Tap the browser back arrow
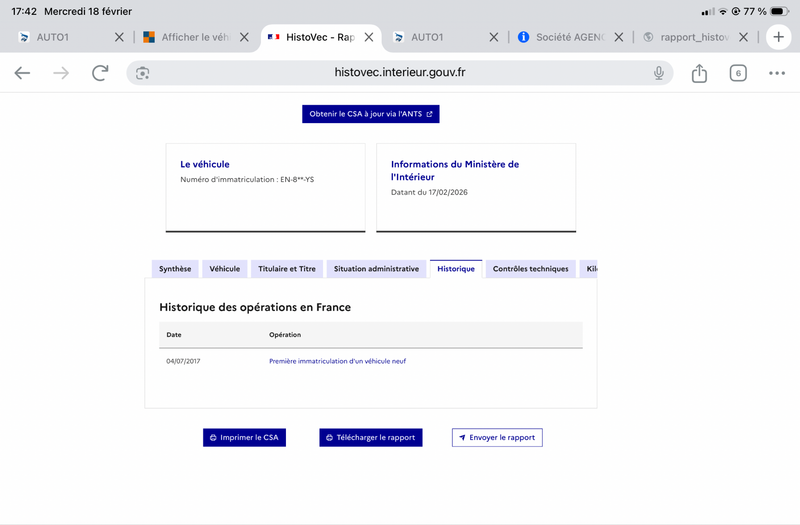800x525 pixels. 22,73
